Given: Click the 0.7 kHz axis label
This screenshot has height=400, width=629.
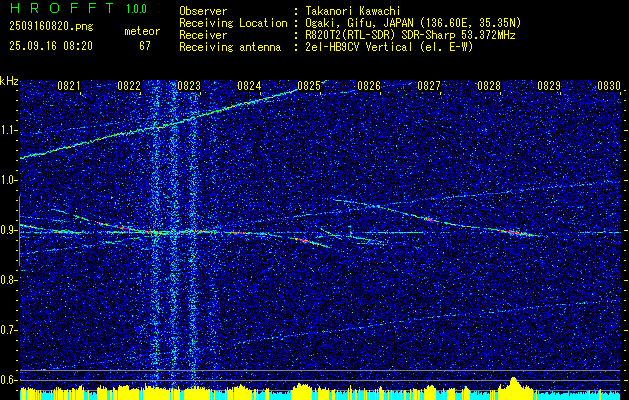Looking at the screenshot, I should click(x=8, y=330).
